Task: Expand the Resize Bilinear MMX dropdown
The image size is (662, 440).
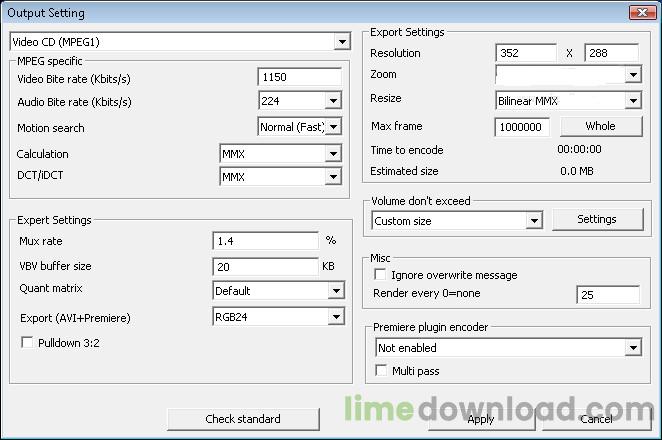Action: pos(632,100)
